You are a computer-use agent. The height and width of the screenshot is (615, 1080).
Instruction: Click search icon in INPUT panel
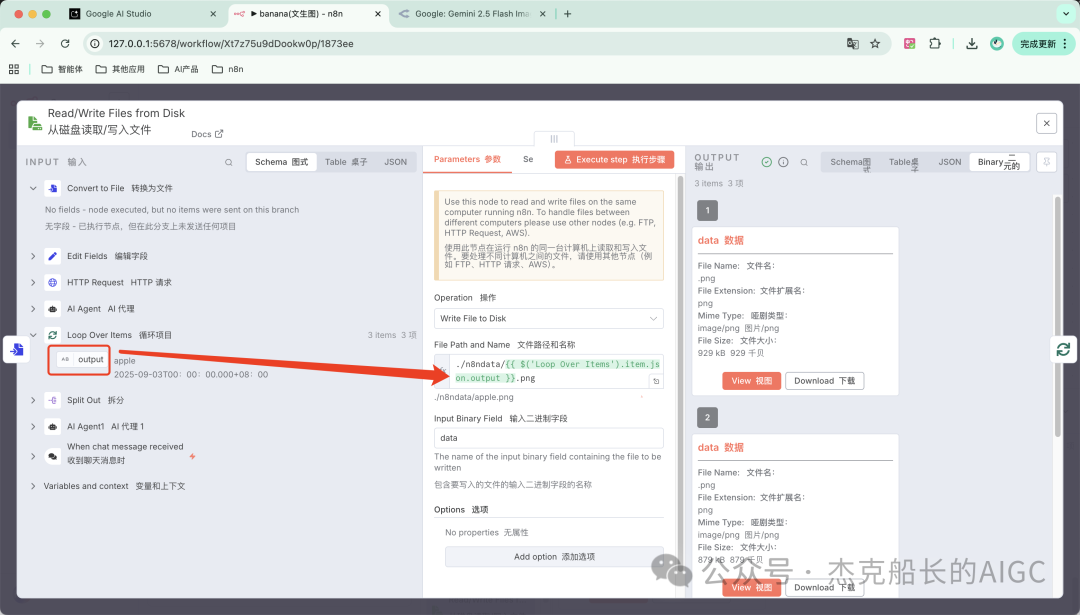click(x=229, y=163)
